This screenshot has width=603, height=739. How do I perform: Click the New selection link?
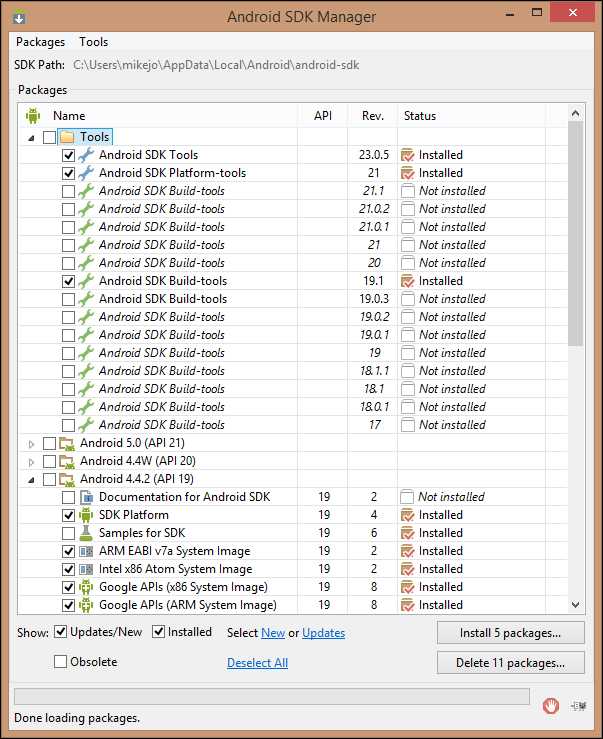[273, 633]
